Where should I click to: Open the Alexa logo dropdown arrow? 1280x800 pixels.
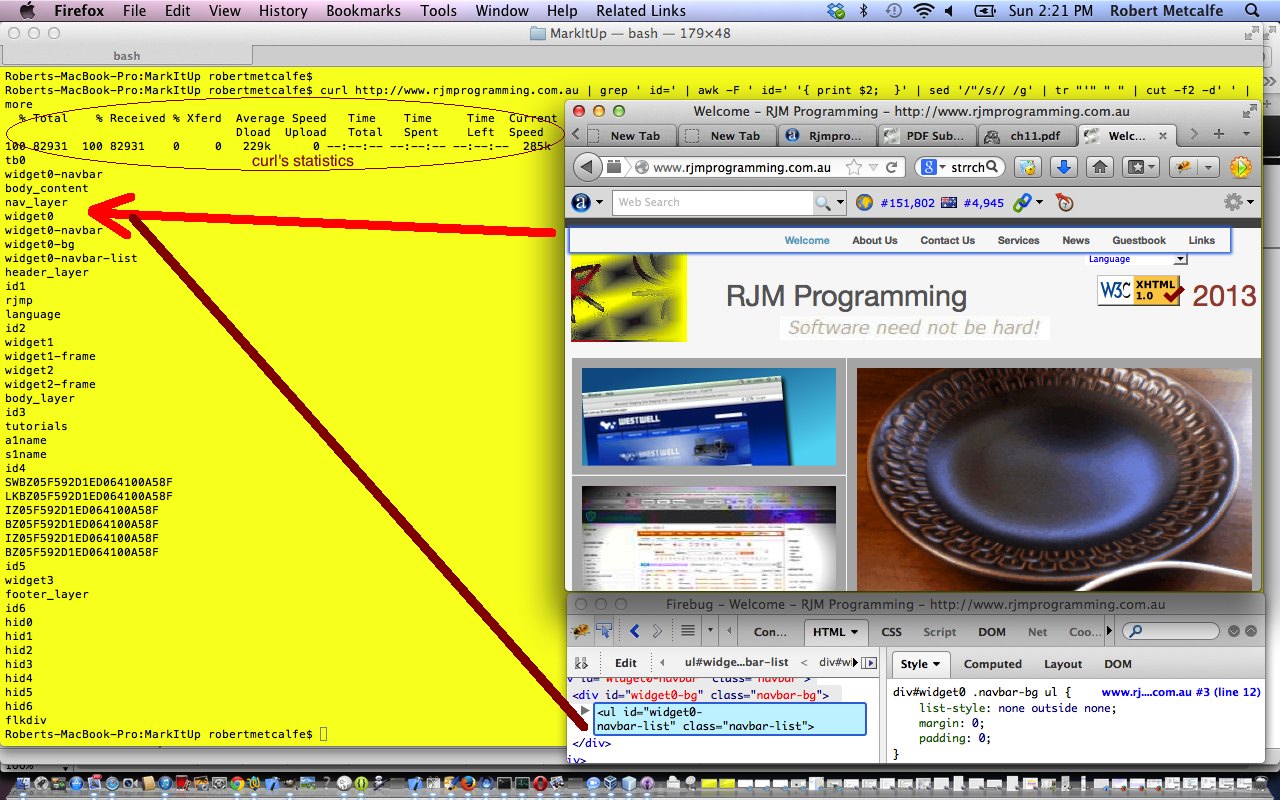(599, 202)
